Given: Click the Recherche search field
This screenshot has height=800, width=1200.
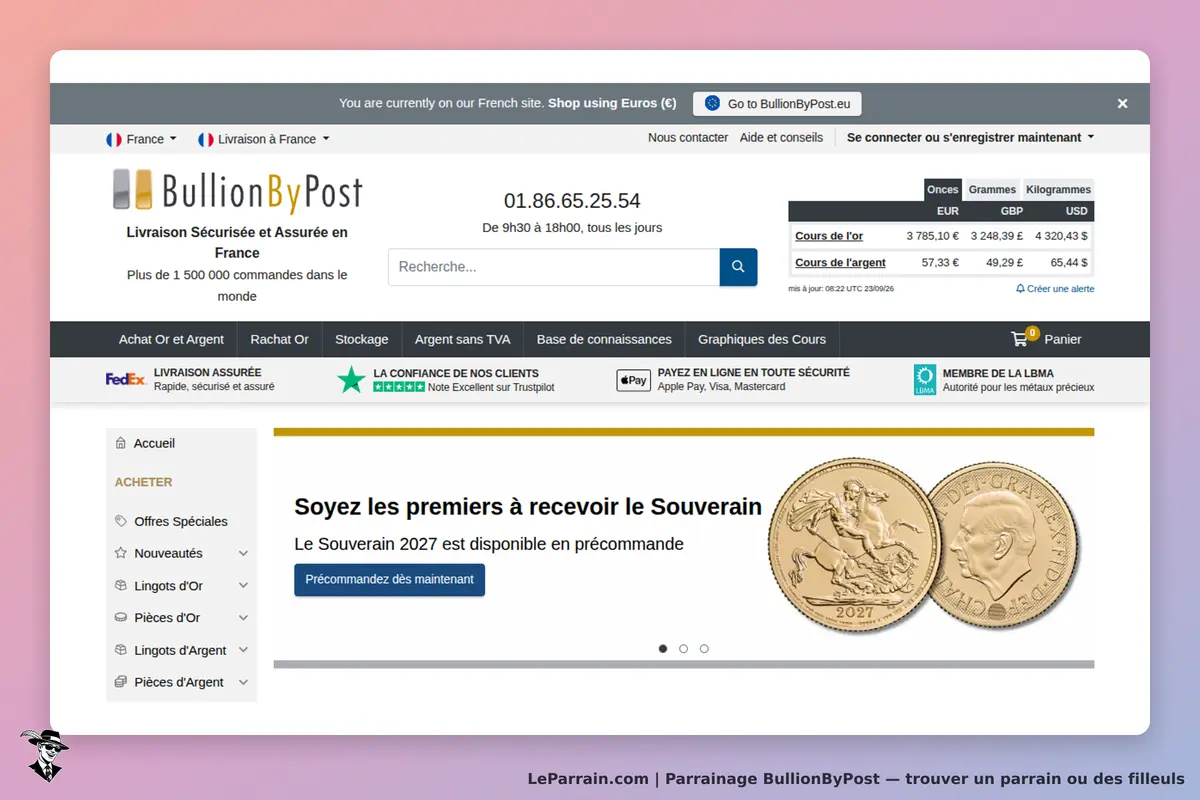Looking at the screenshot, I should [554, 267].
